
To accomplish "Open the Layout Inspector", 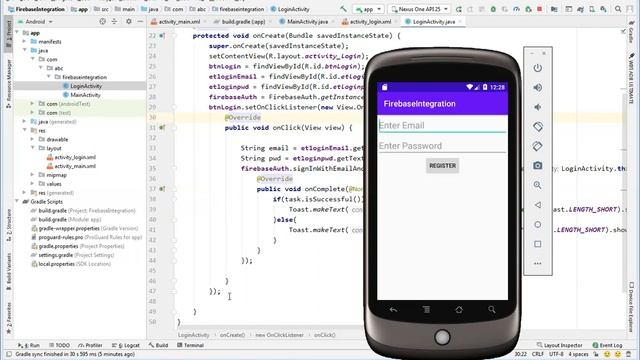I will click(560, 345).
